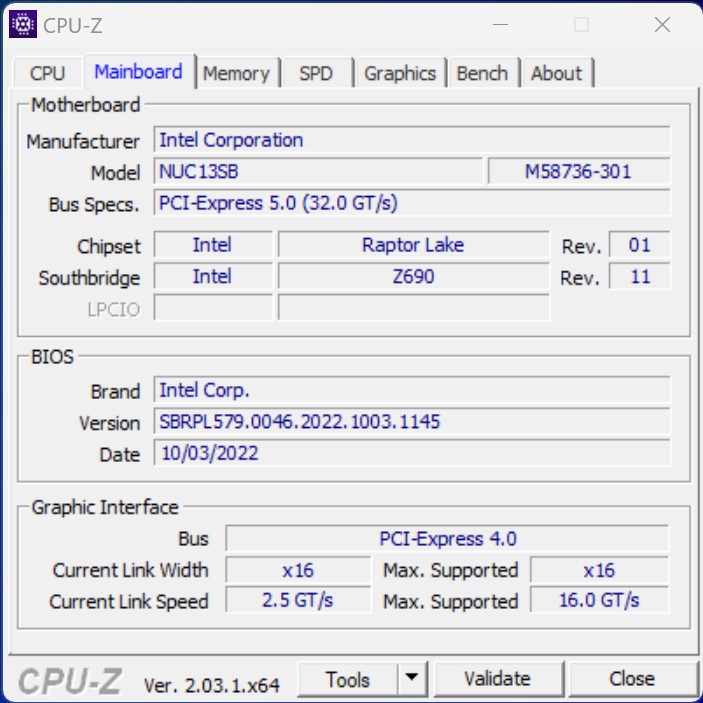703x703 pixels.
Task: Click the Current Link Speed label
Action: (x=129, y=602)
